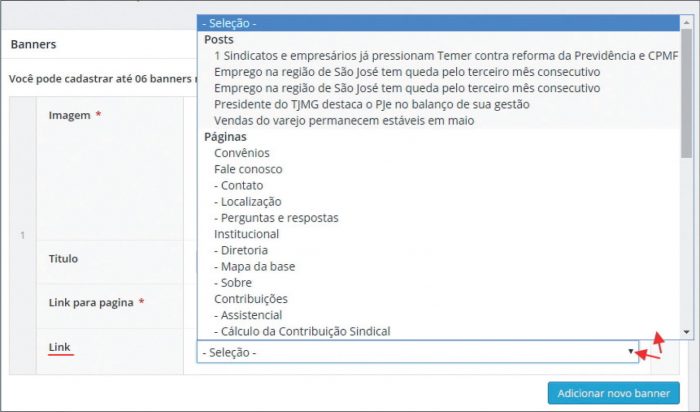Image resolution: width=700 pixels, height=412 pixels.
Task: Select the 'Fale conosco' page
Action: 246,169
